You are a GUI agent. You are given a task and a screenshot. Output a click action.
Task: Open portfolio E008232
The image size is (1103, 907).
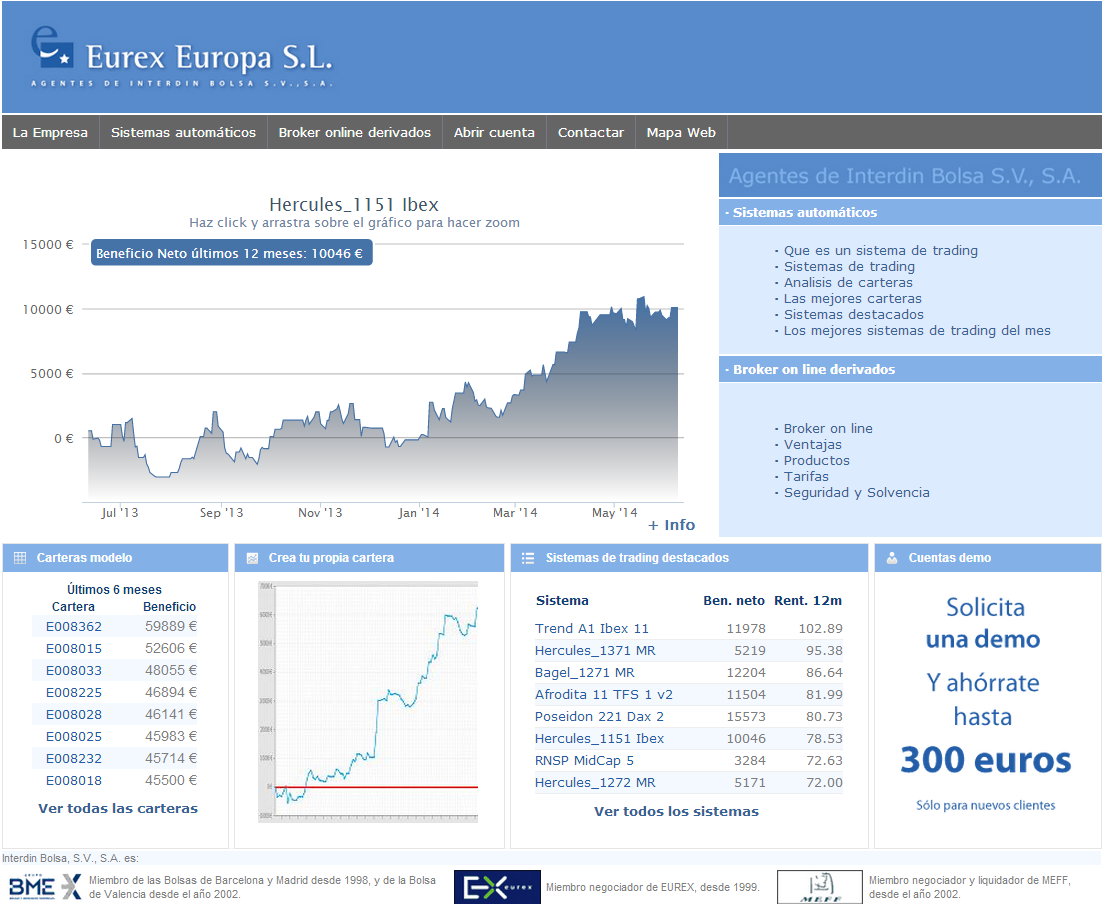(74, 759)
